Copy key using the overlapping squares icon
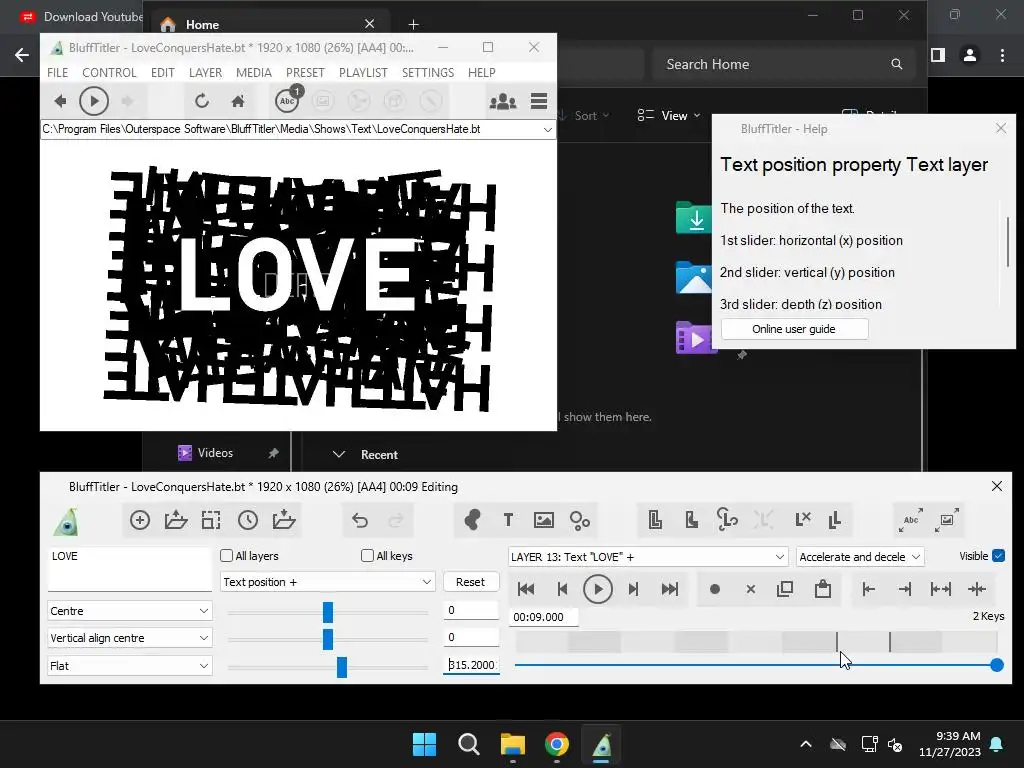The image size is (1024, 768). tap(785, 589)
